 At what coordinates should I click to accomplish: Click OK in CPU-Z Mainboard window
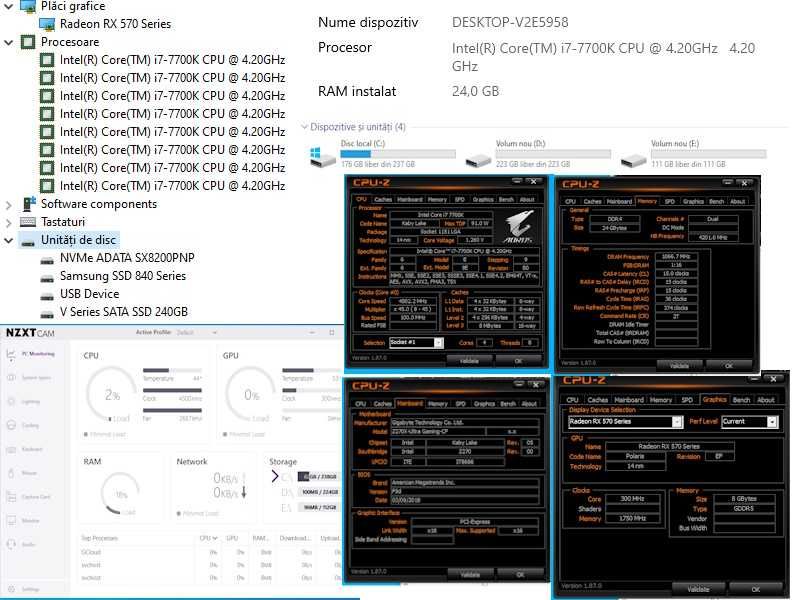(520, 574)
